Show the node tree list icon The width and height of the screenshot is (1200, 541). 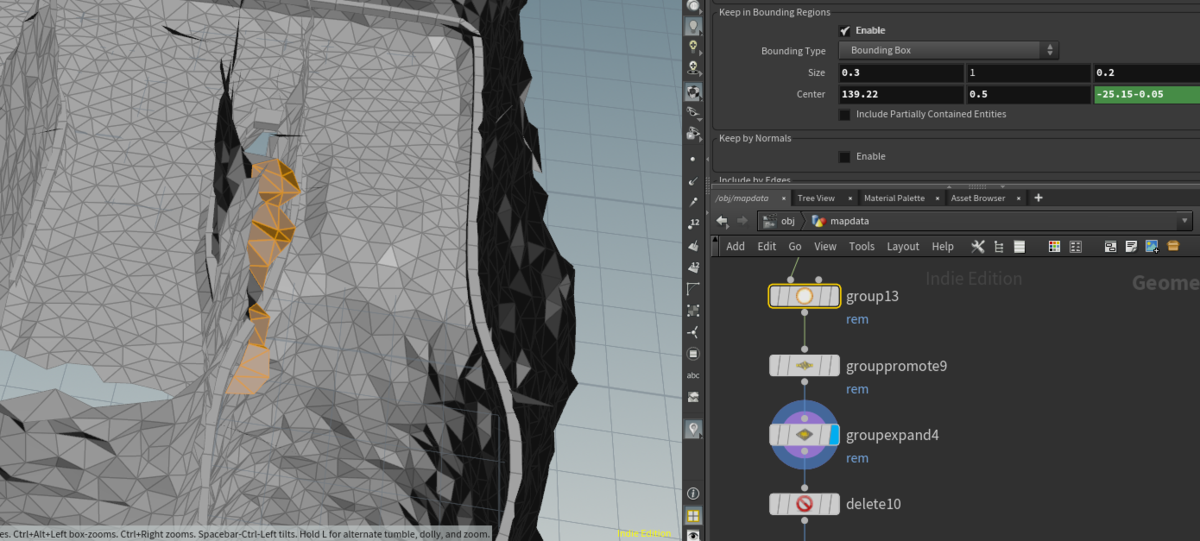pyautogui.click(x=999, y=246)
